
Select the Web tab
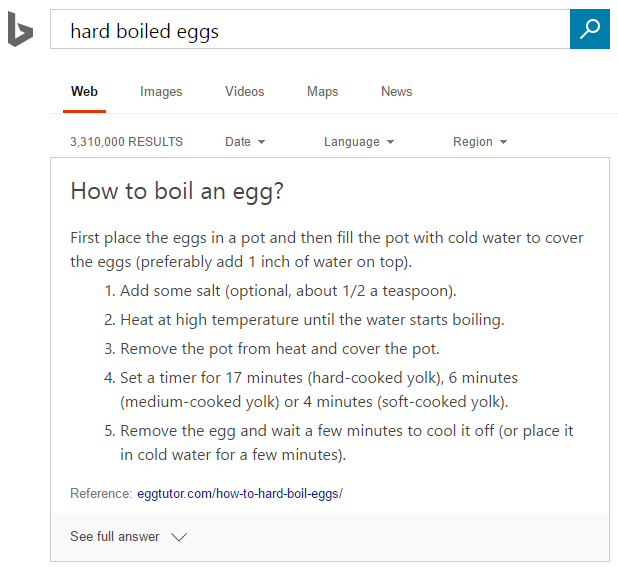(x=84, y=92)
